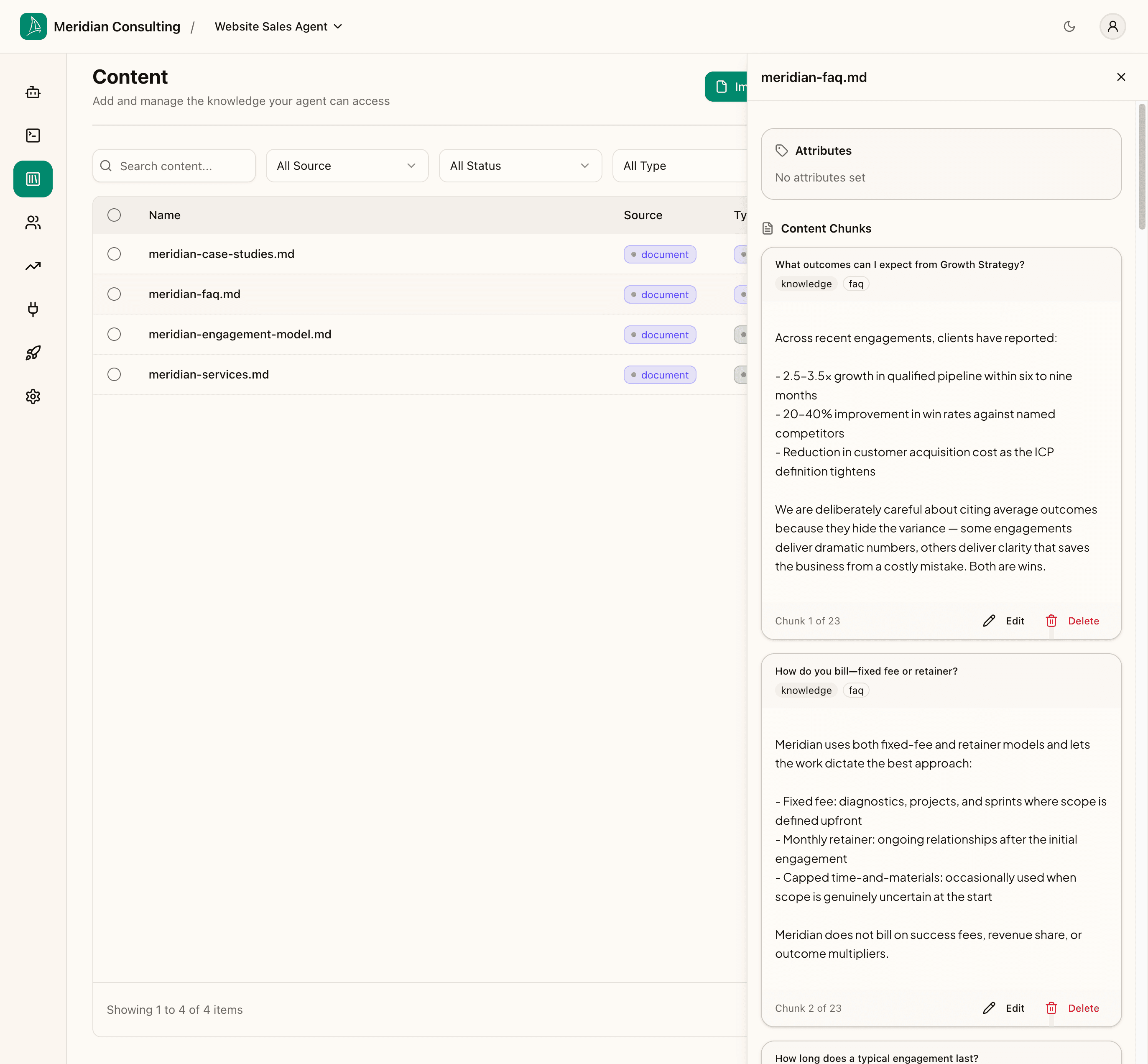1148x1064 pixels.
Task: Open the meridian-faq.md file row
Action: pos(419,294)
